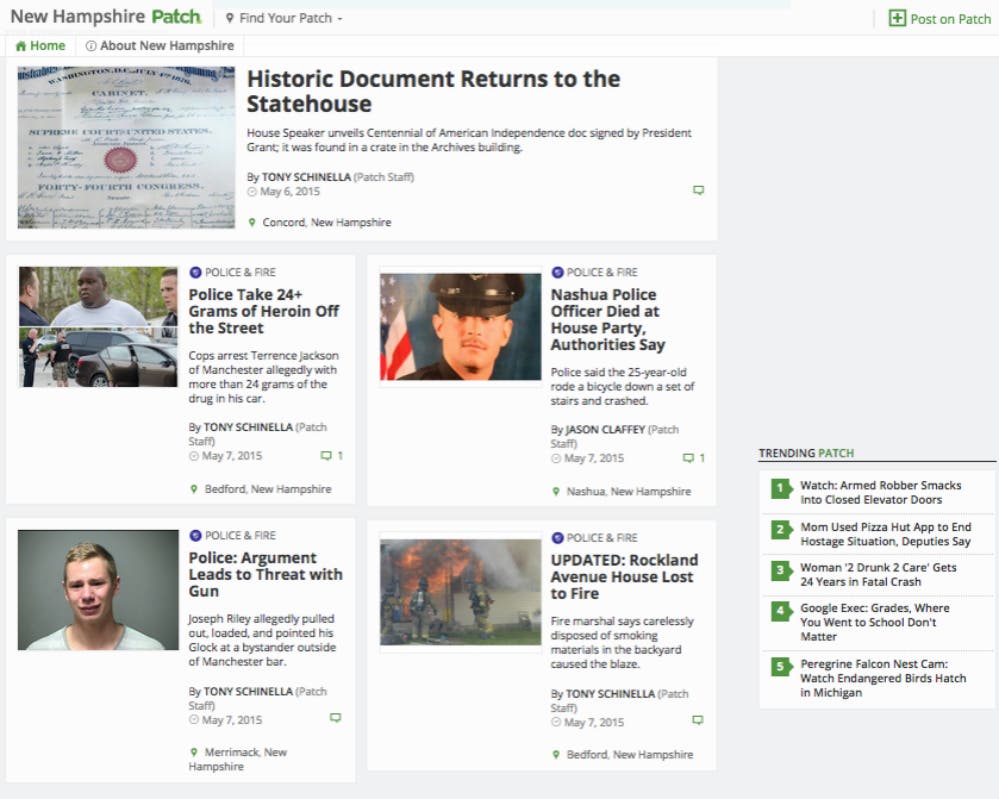Open trending story about Pizza Hut App hostage
The height and width of the screenshot is (799, 999).
tap(885, 534)
